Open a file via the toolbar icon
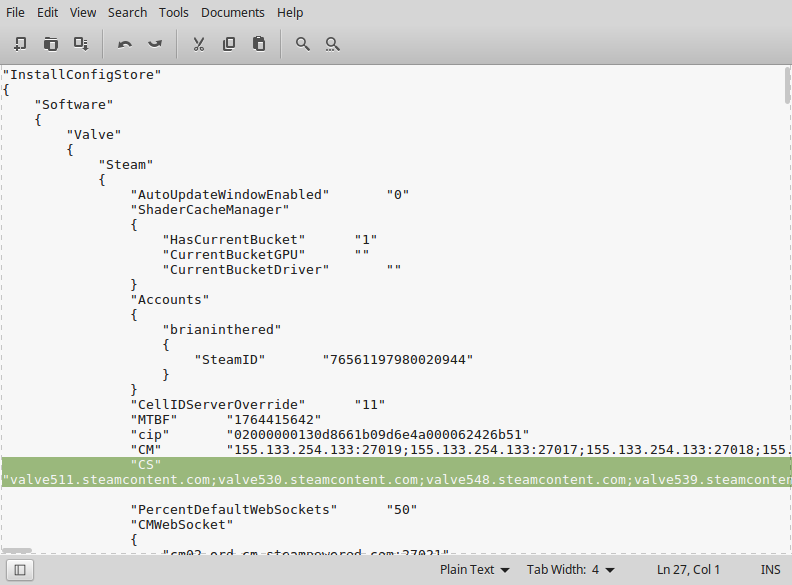This screenshot has width=792, height=585. tap(51, 44)
